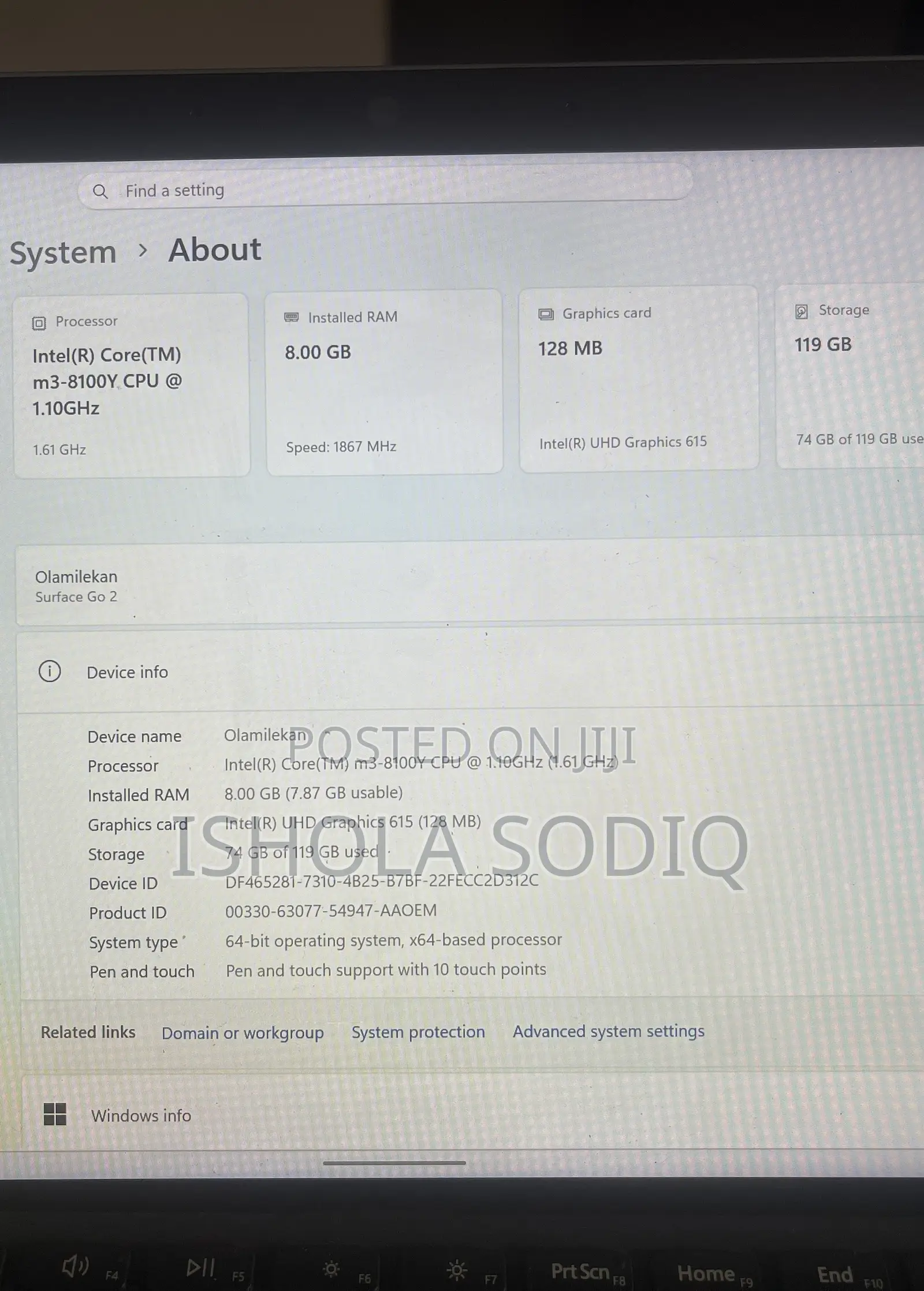Click the Processor label in the Device info list
Image resolution: width=924 pixels, height=1291 pixels.
tap(123, 766)
